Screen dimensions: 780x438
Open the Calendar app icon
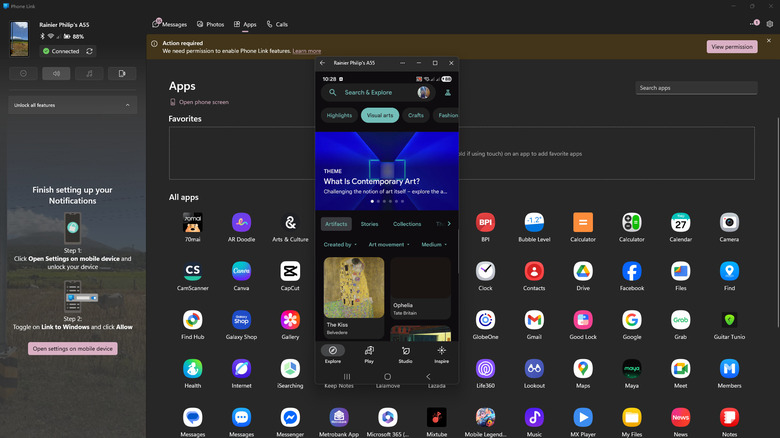[x=680, y=222]
